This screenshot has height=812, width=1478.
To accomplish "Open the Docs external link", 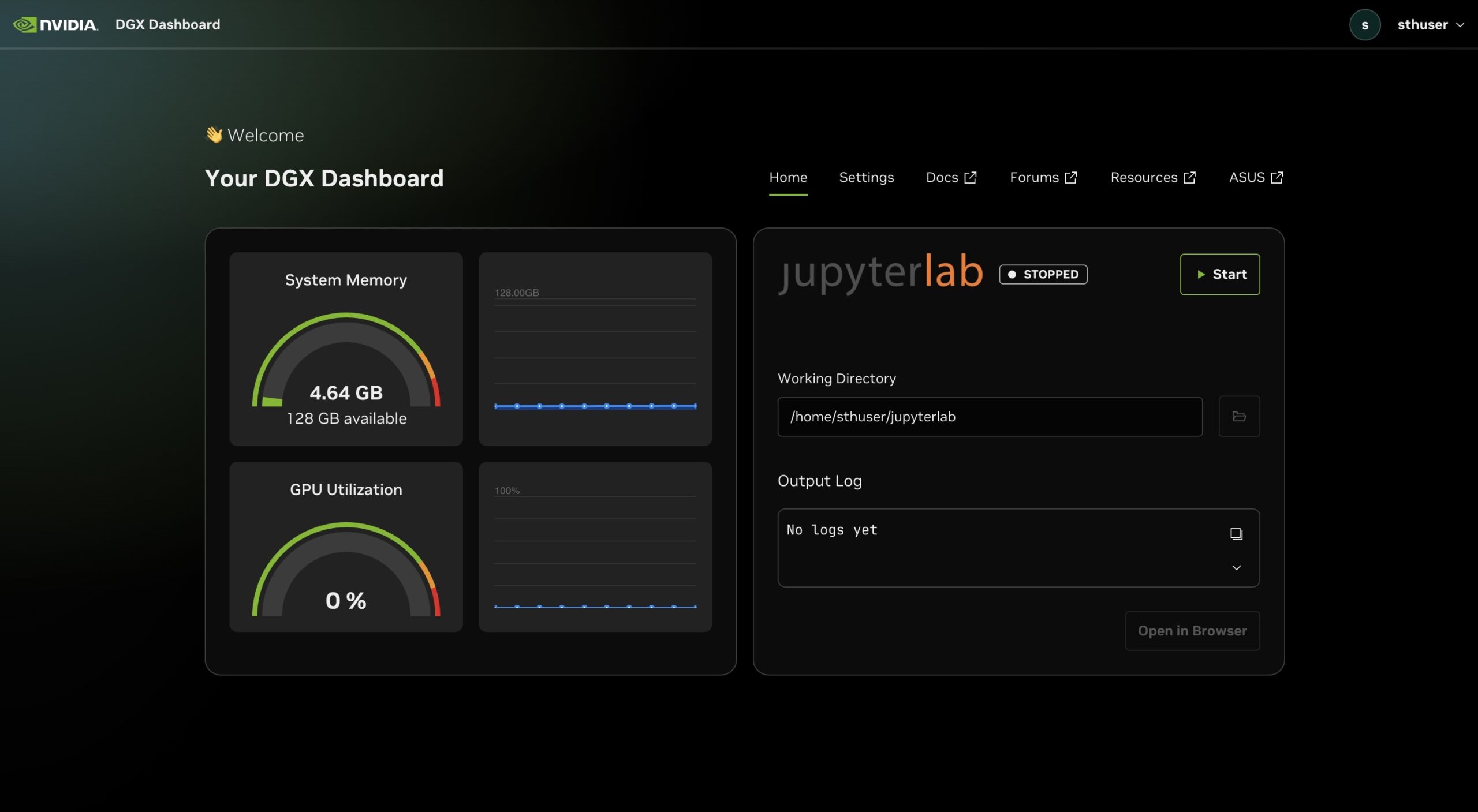I will coord(951,177).
